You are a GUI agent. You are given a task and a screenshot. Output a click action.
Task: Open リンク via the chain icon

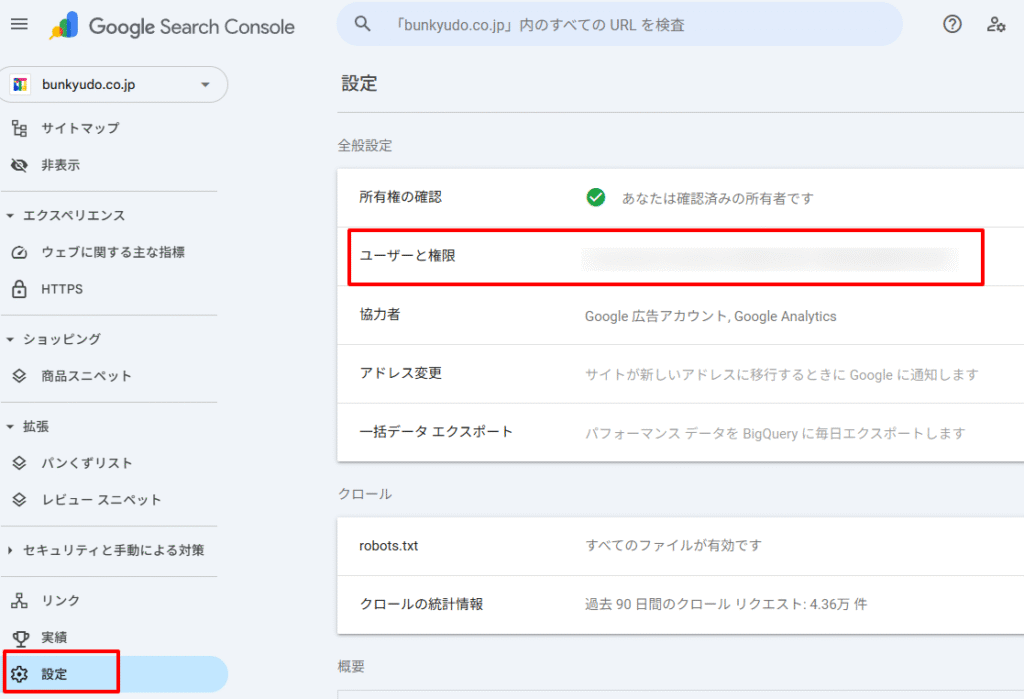click(x=20, y=601)
